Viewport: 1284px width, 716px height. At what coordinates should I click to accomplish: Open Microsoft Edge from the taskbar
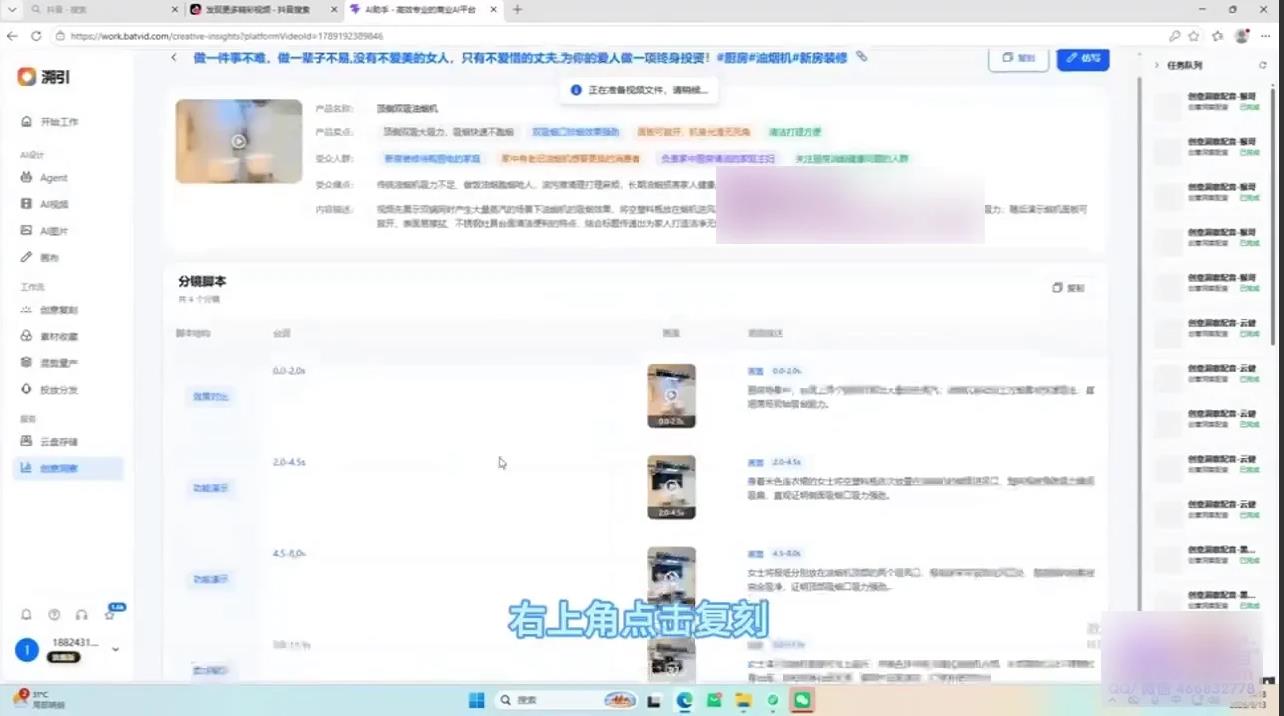click(x=684, y=700)
